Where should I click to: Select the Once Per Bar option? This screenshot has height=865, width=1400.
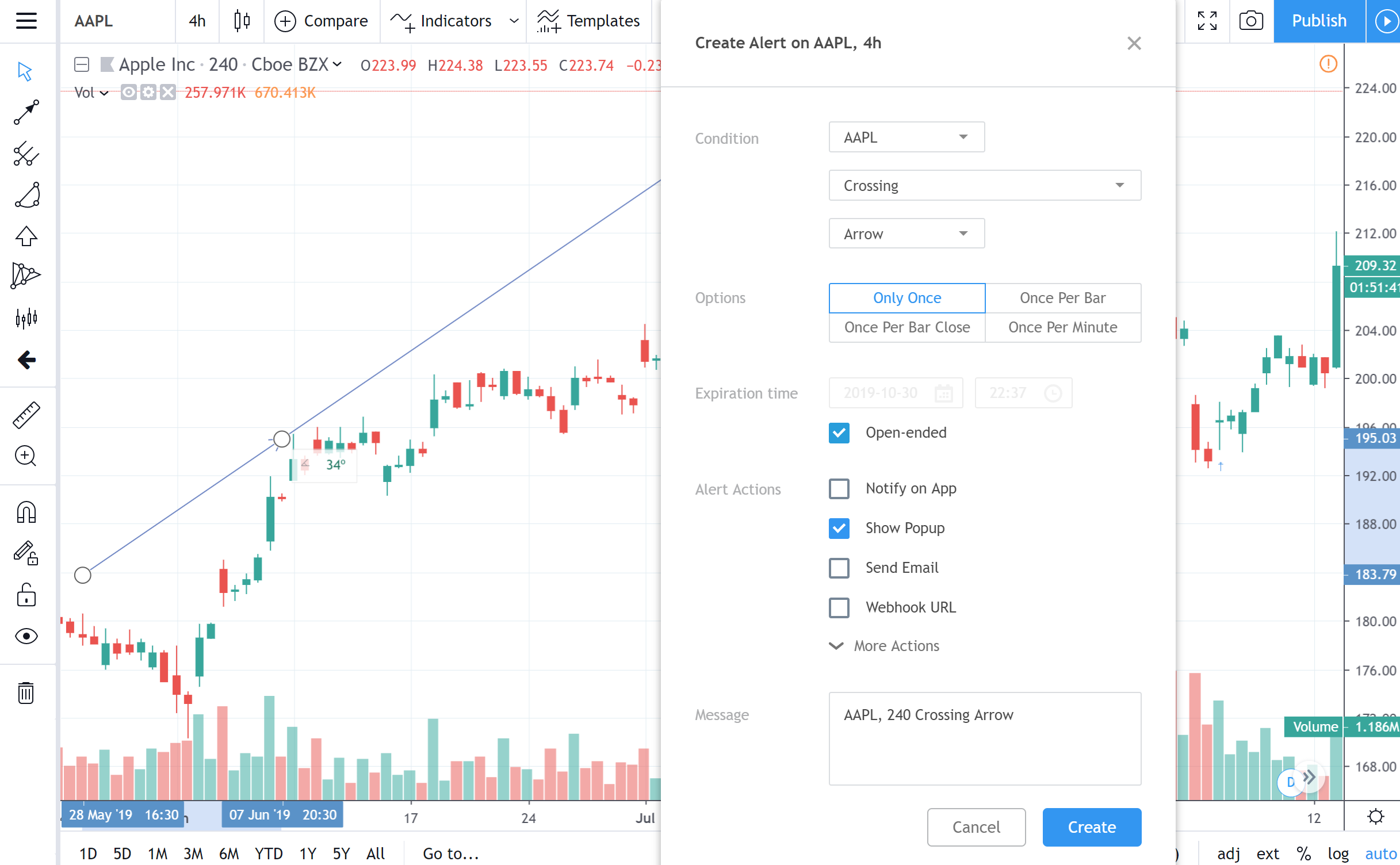pos(1062,298)
